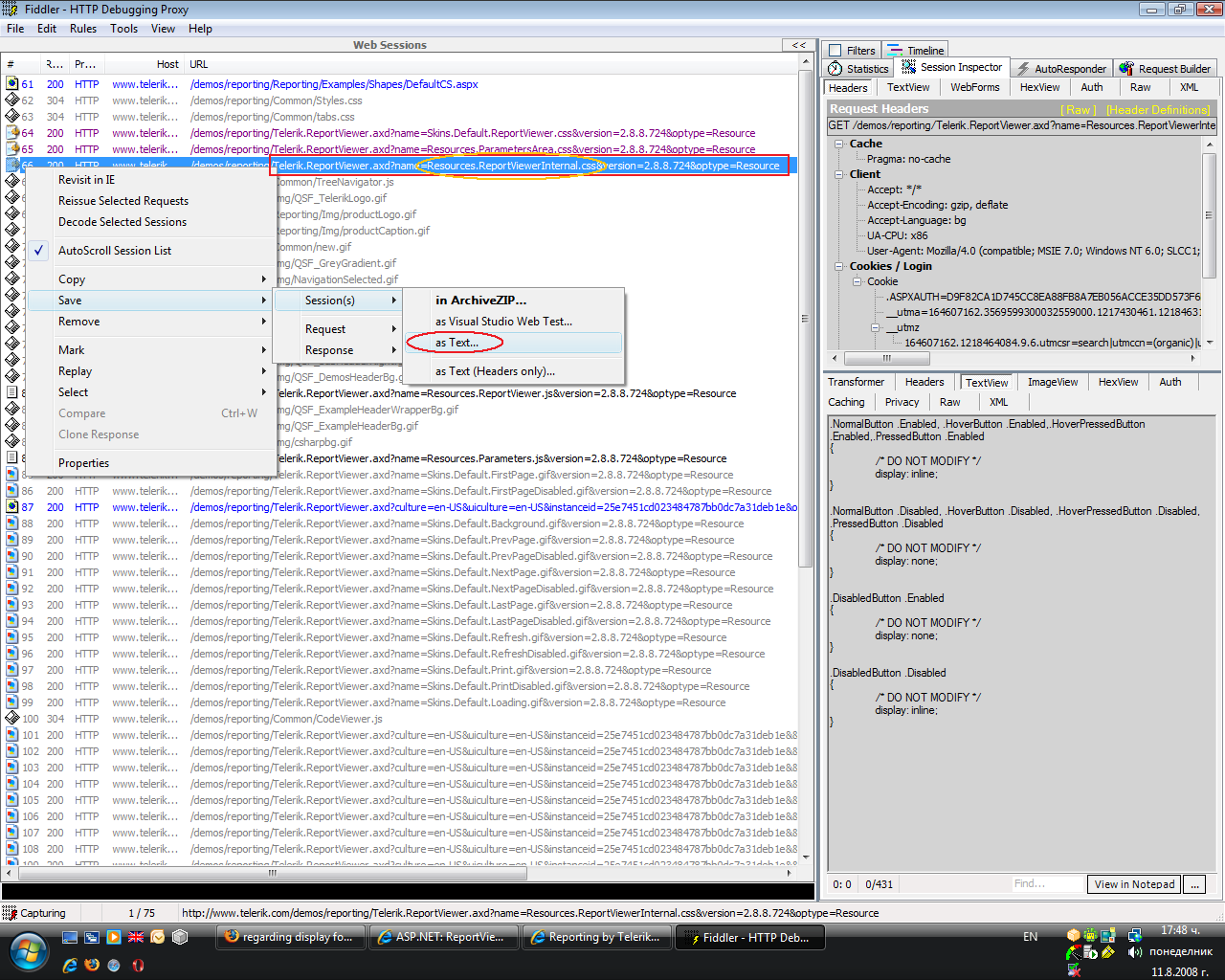Expand the Remove submenu
This screenshot has width=1225, height=980.
pyautogui.click(x=150, y=322)
